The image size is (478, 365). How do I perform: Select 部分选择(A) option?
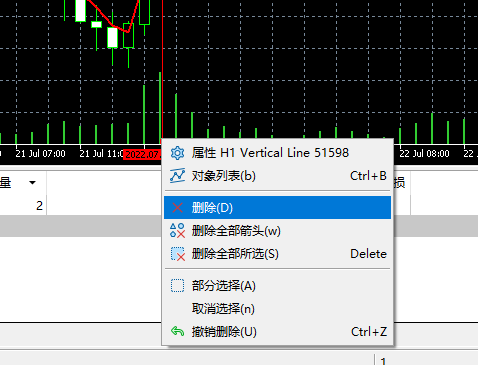[x=277, y=286]
